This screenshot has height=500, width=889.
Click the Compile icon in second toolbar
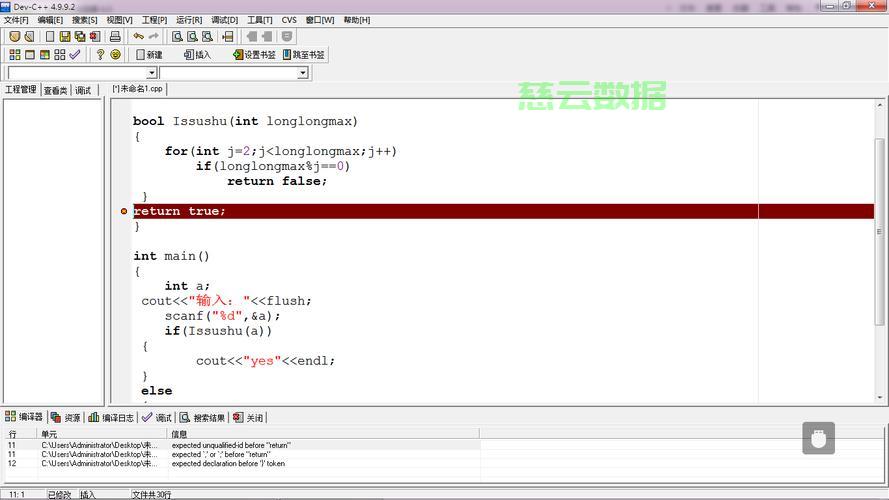14,55
